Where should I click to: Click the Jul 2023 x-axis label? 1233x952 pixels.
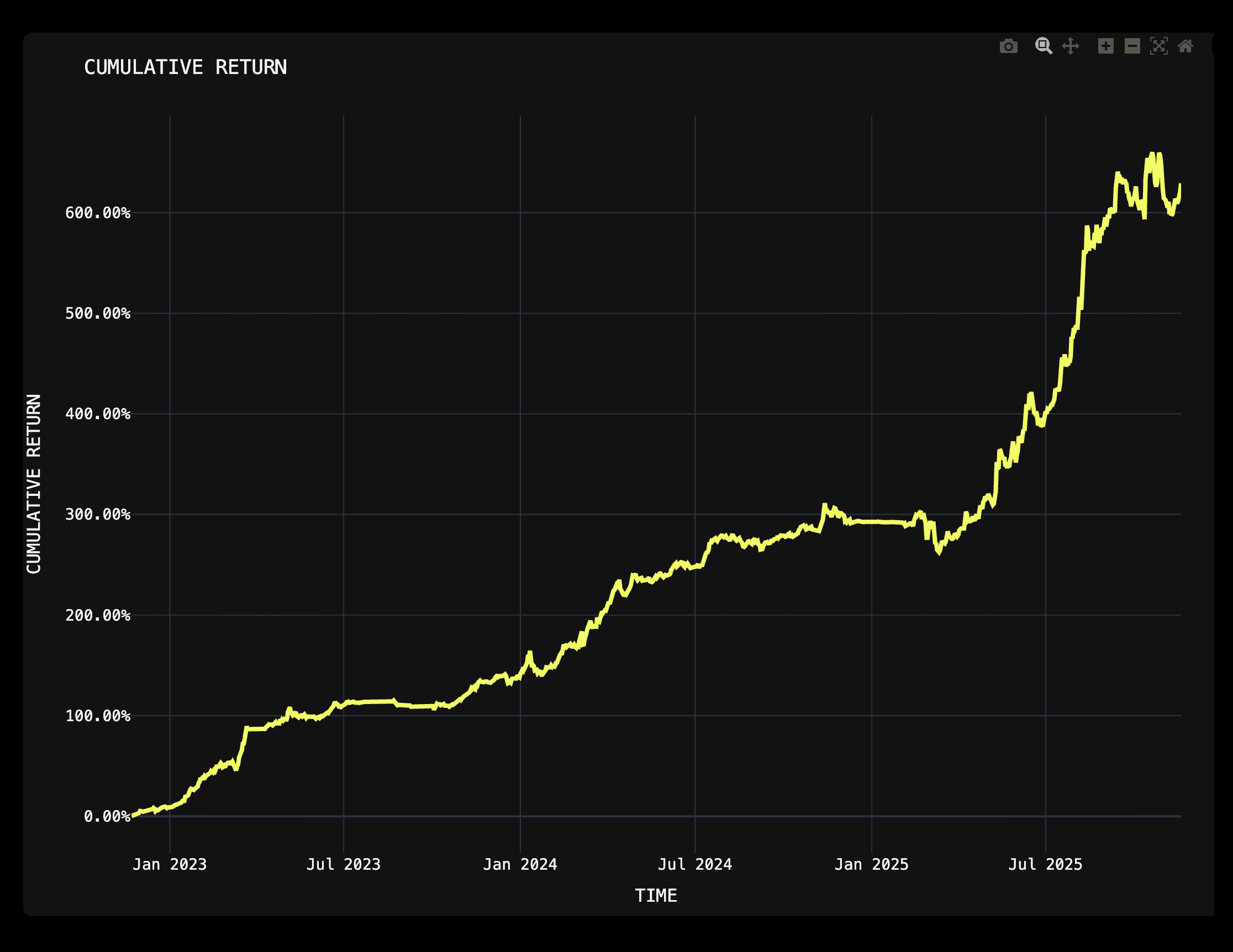tap(343, 865)
